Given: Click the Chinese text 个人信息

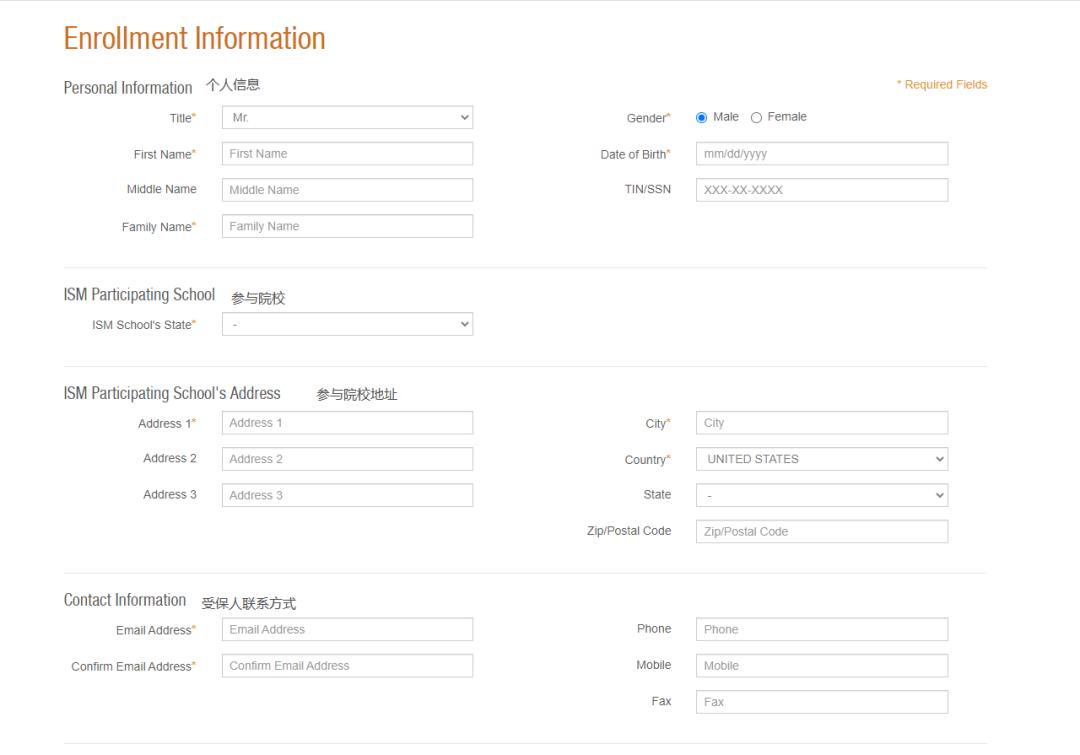Looking at the screenshot, I should point(233,85).
